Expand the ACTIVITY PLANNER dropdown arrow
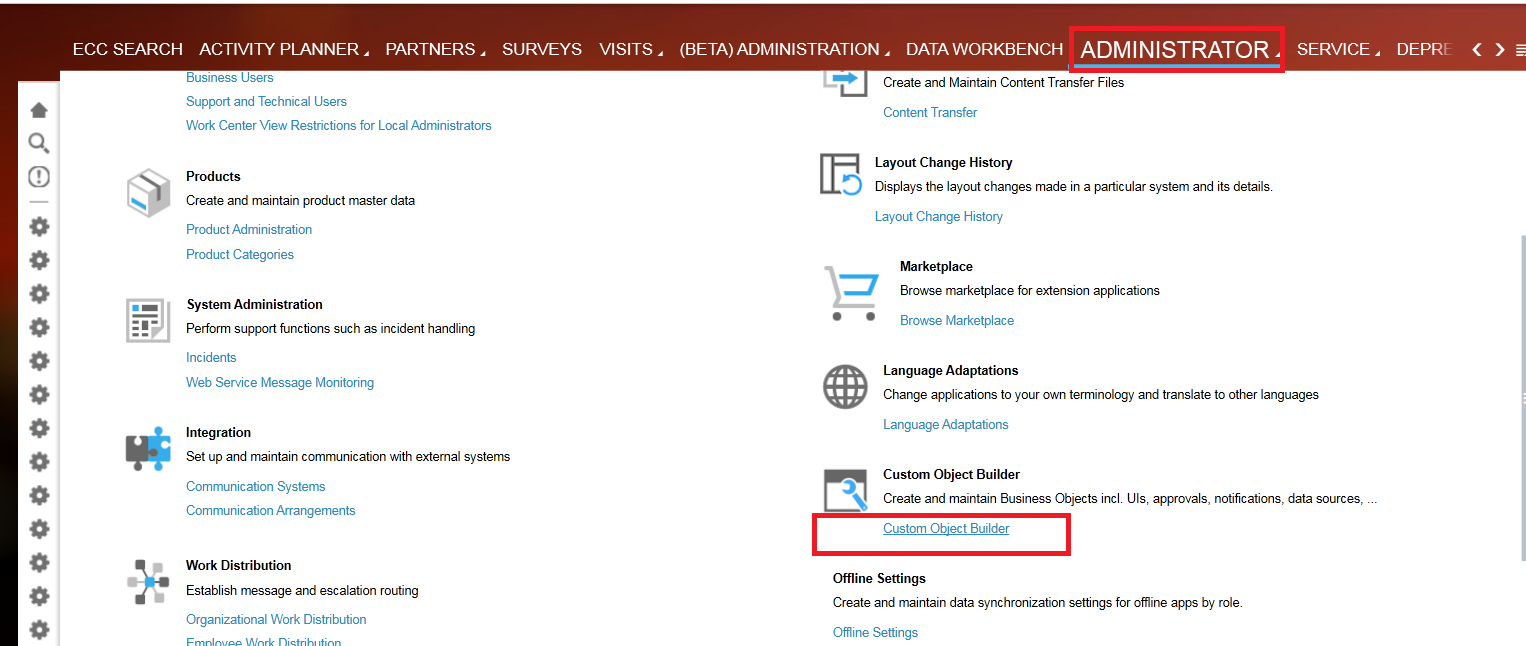1526x646 pixels. click(366, 53)
